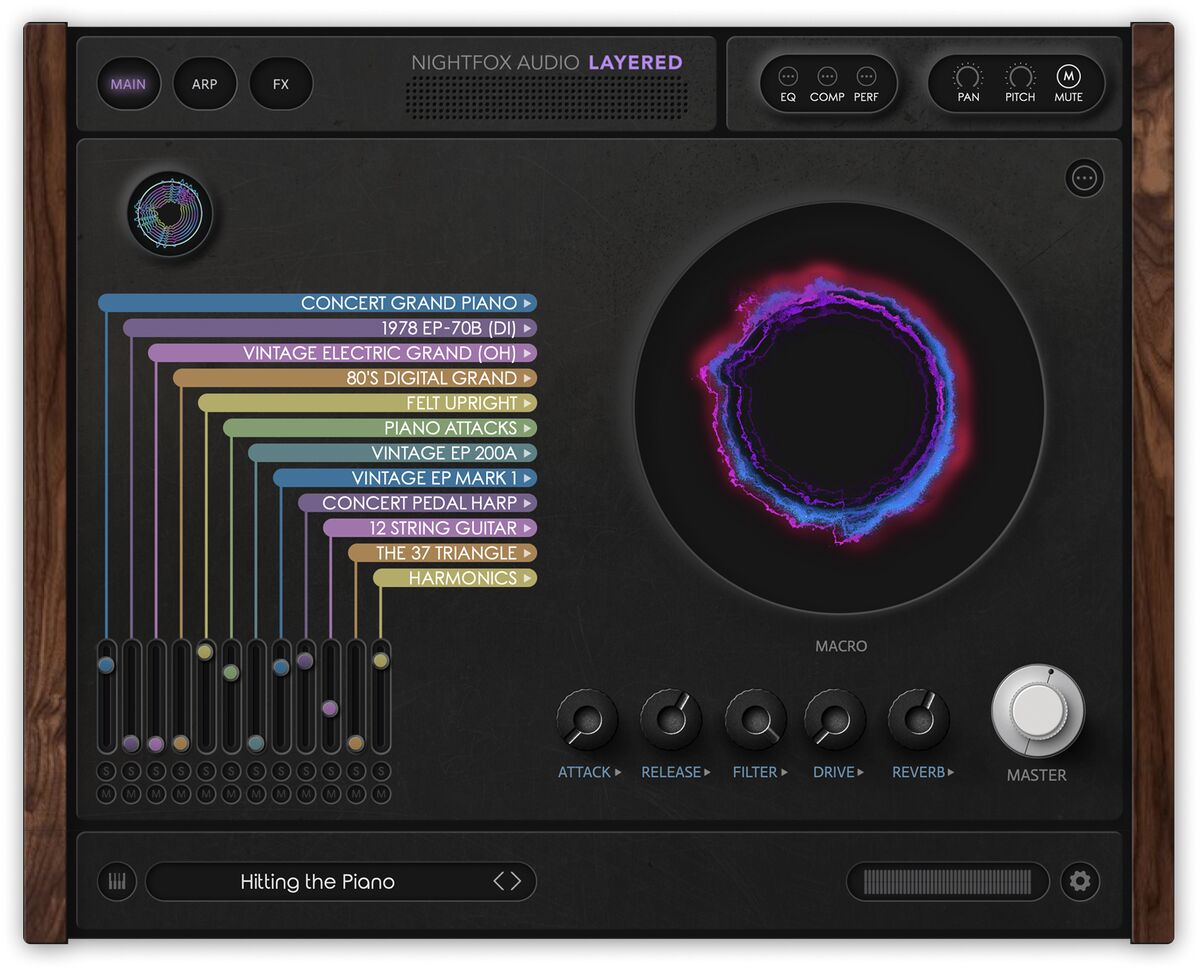Screen dimensions: 1200x971
Task: Toggle the global MUTE button
Action: pos(1068,76)
